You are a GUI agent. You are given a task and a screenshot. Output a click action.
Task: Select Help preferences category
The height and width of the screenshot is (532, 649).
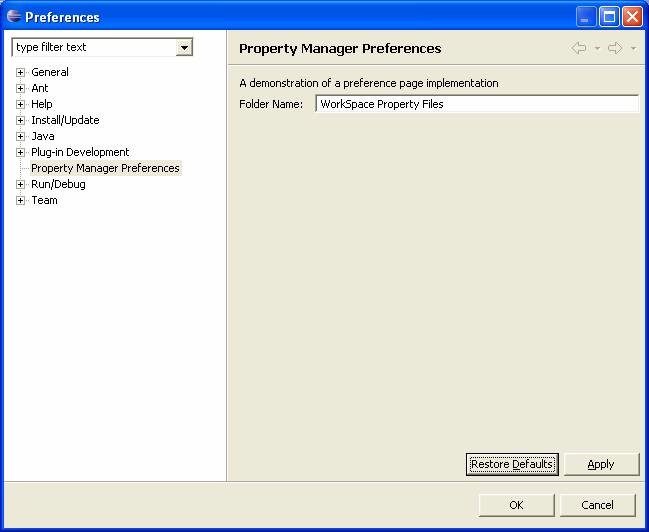click(42, 104)
